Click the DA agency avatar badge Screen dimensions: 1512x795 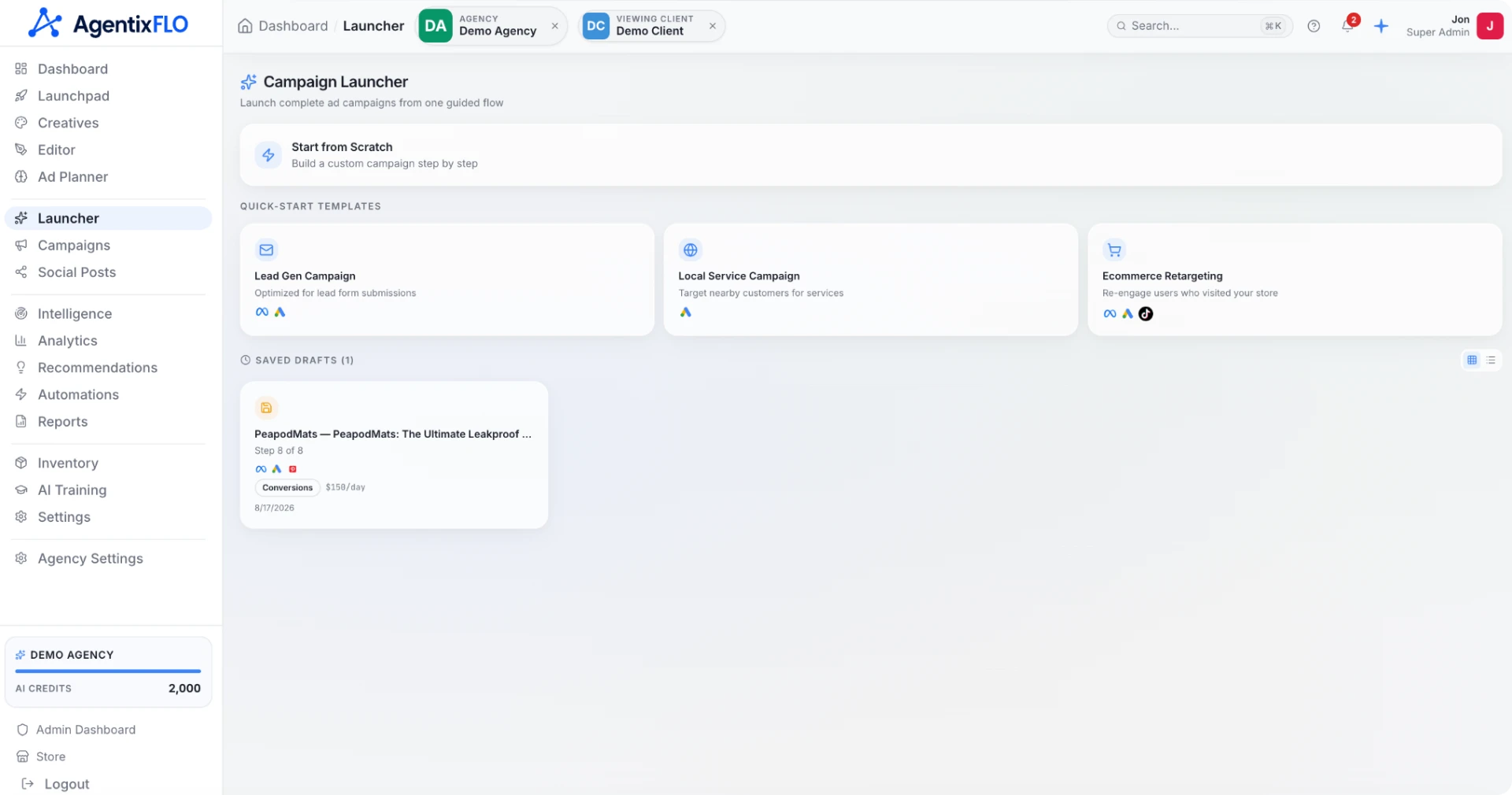coord(435,26)
